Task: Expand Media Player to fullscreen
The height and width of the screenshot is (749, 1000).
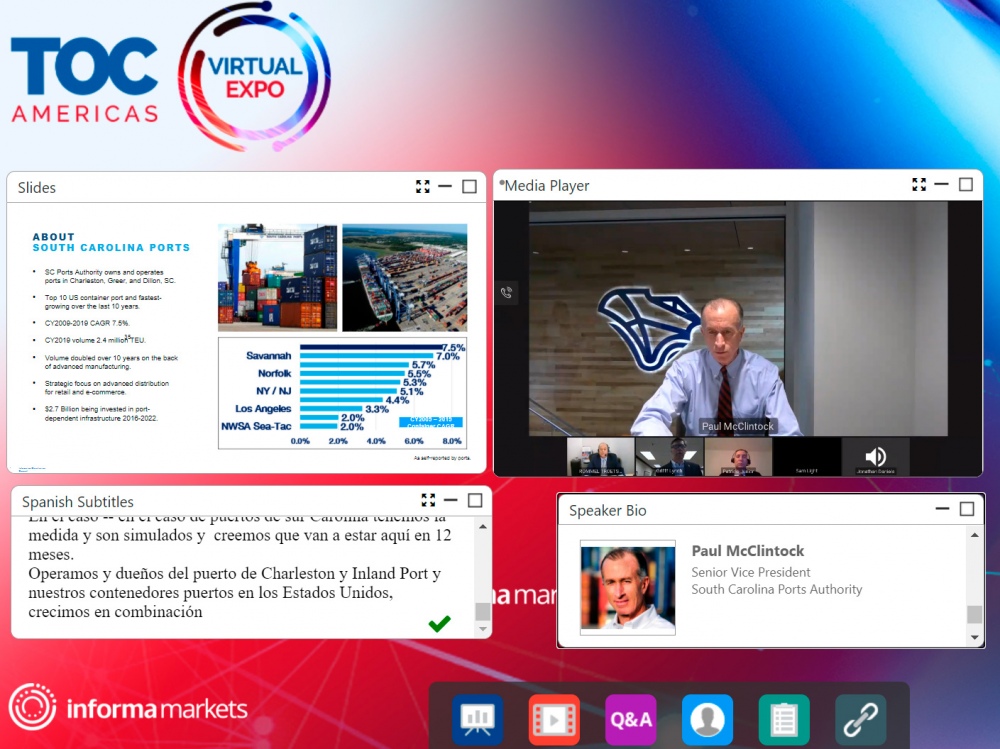Action: coord(919,184)
